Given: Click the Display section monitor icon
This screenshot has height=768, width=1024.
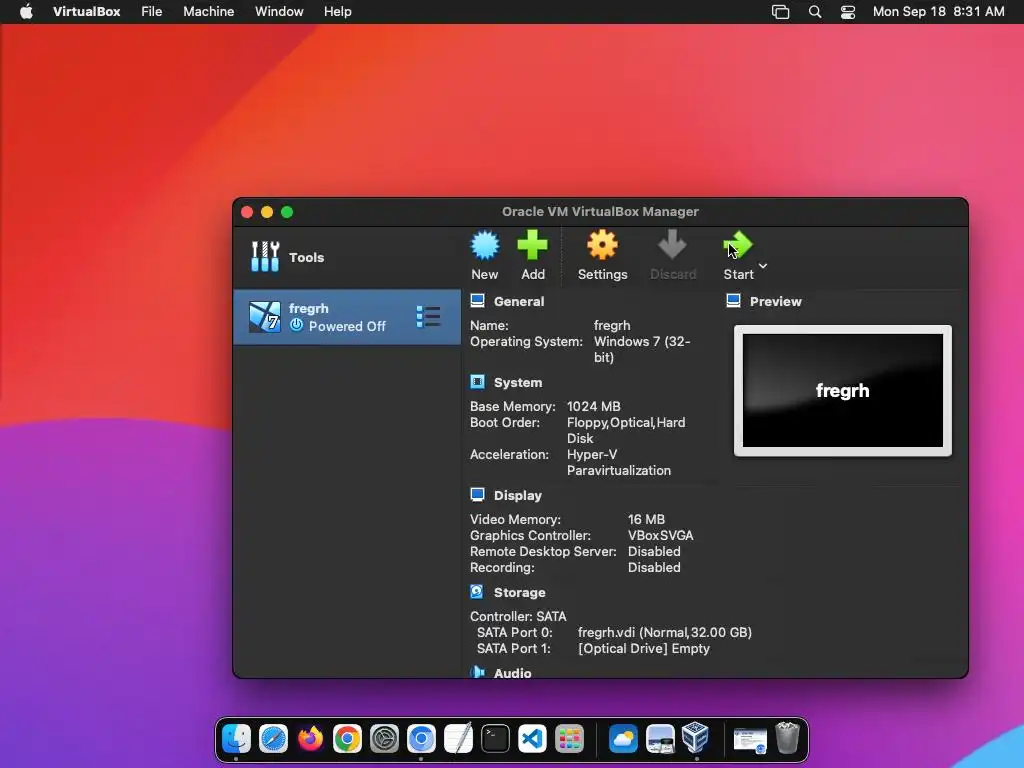Looking at the screenshot, I should [x=477, y=495].
